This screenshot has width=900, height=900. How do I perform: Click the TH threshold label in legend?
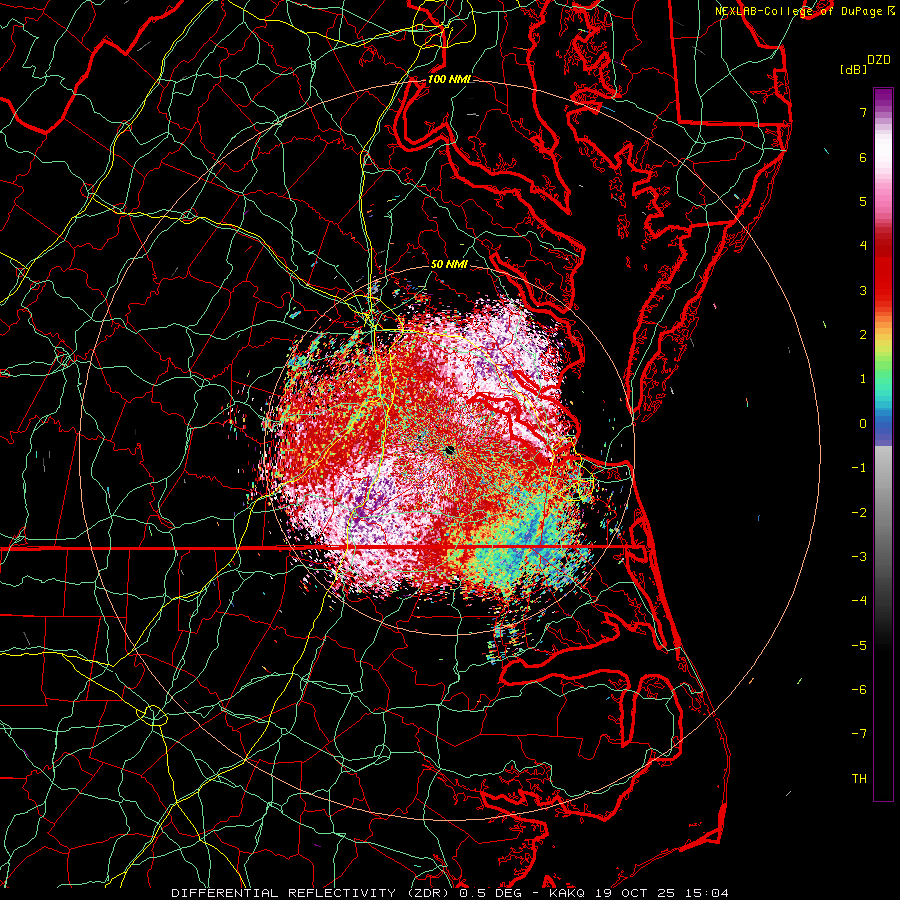(x=859, y=779)
